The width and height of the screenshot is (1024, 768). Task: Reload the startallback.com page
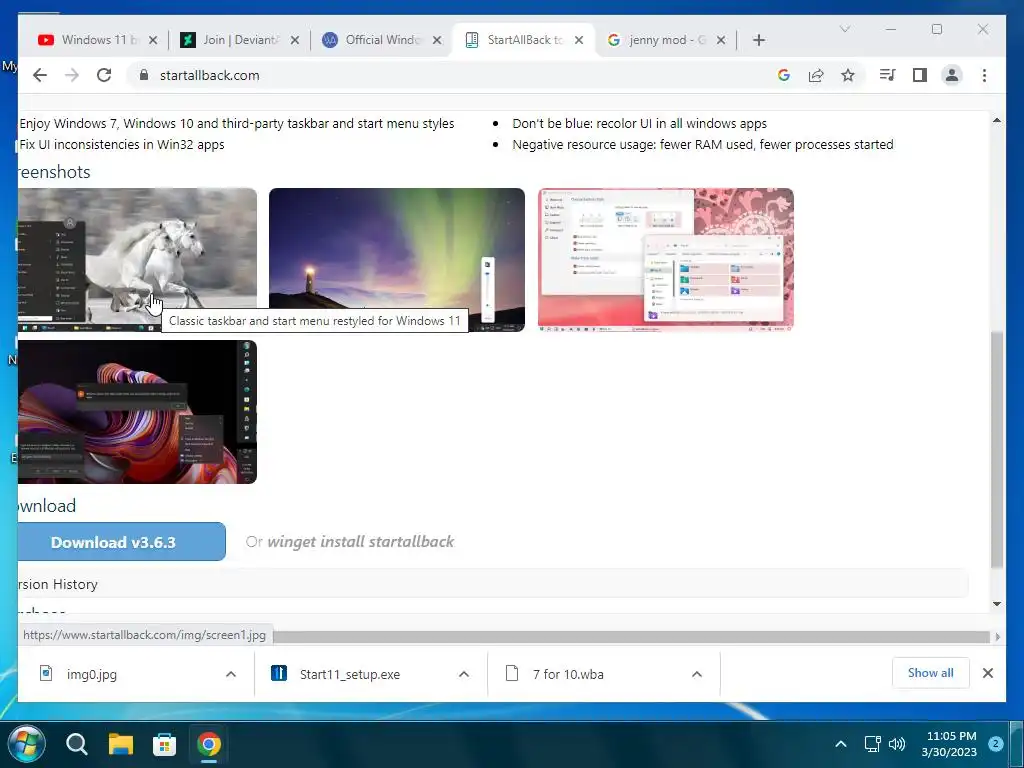104,75
